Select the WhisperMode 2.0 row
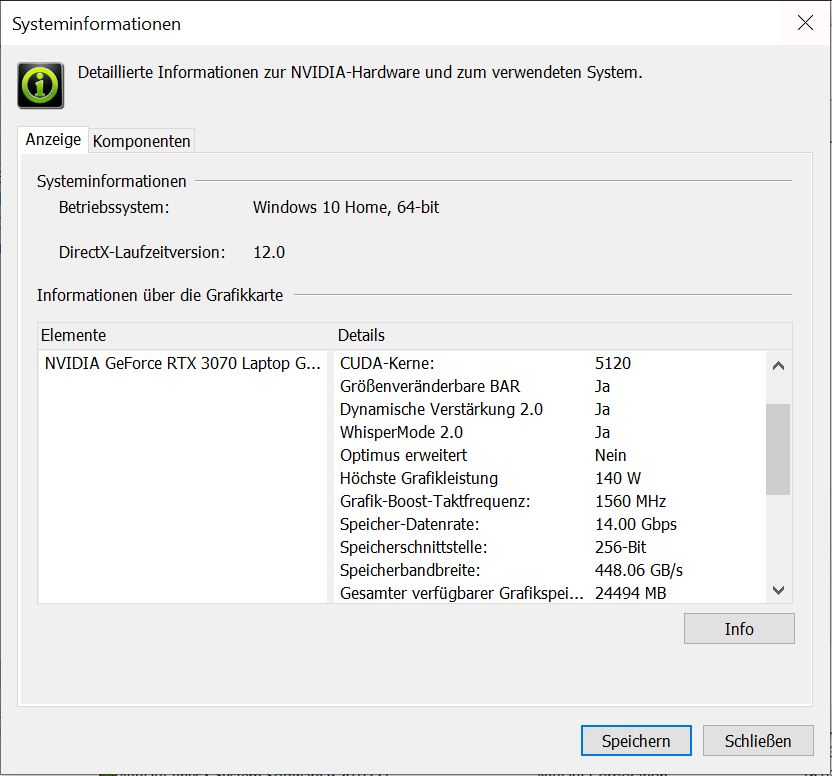Viewport: 832px width, 776px height. pos(550,432)
